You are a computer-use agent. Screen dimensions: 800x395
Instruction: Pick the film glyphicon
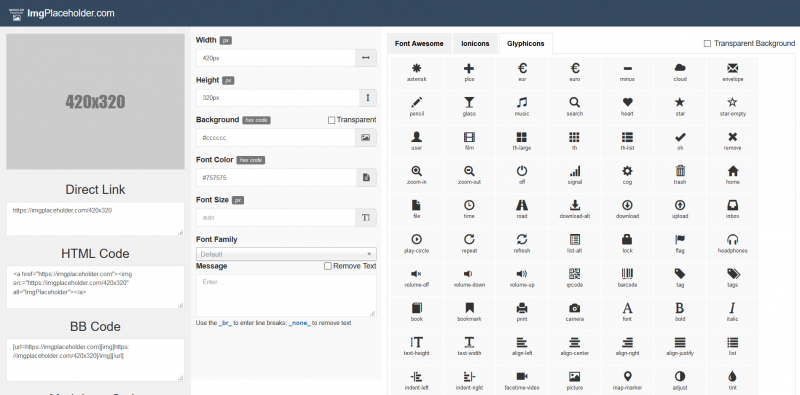469,141
